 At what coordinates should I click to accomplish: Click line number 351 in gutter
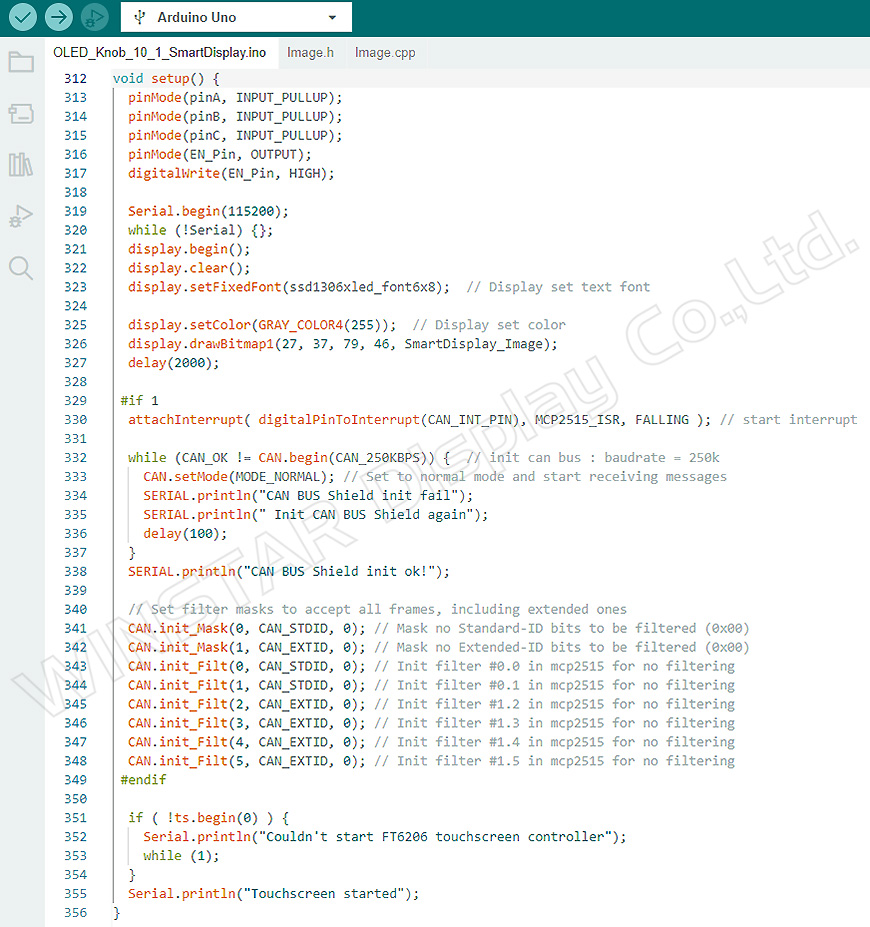75,818
